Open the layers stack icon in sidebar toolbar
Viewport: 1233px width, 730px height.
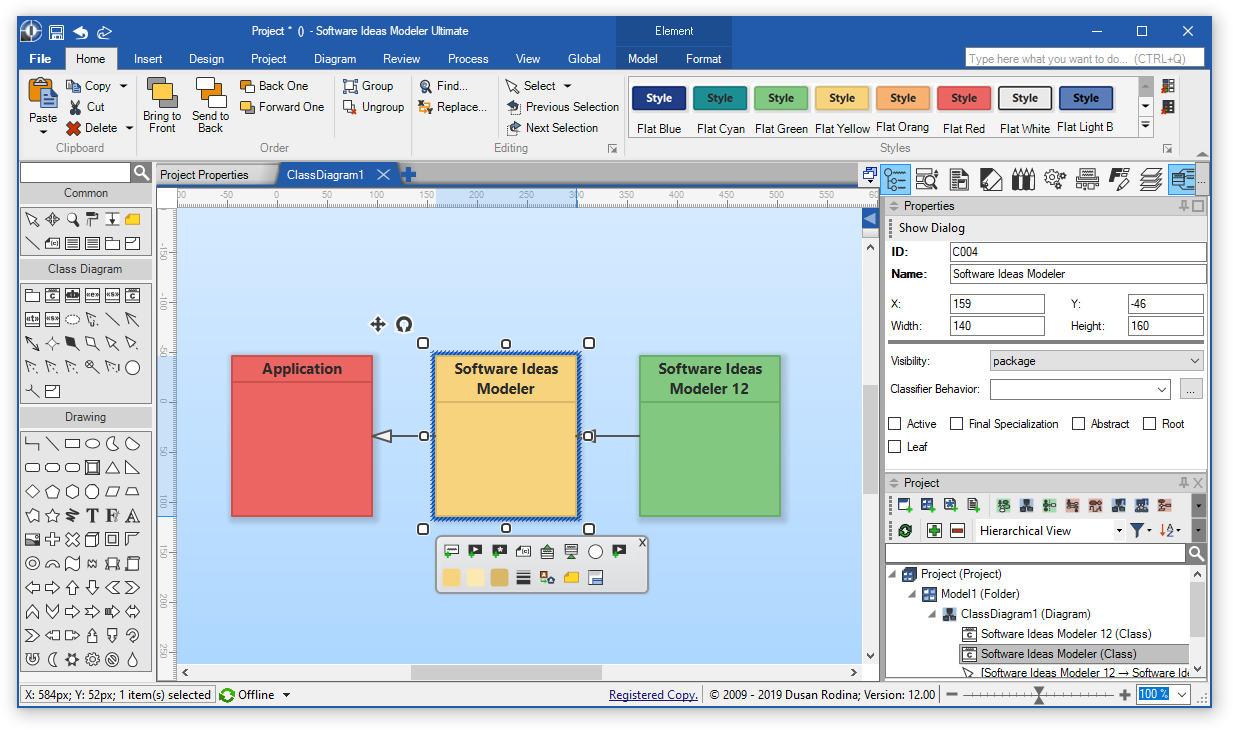[x=1150, y=179]
